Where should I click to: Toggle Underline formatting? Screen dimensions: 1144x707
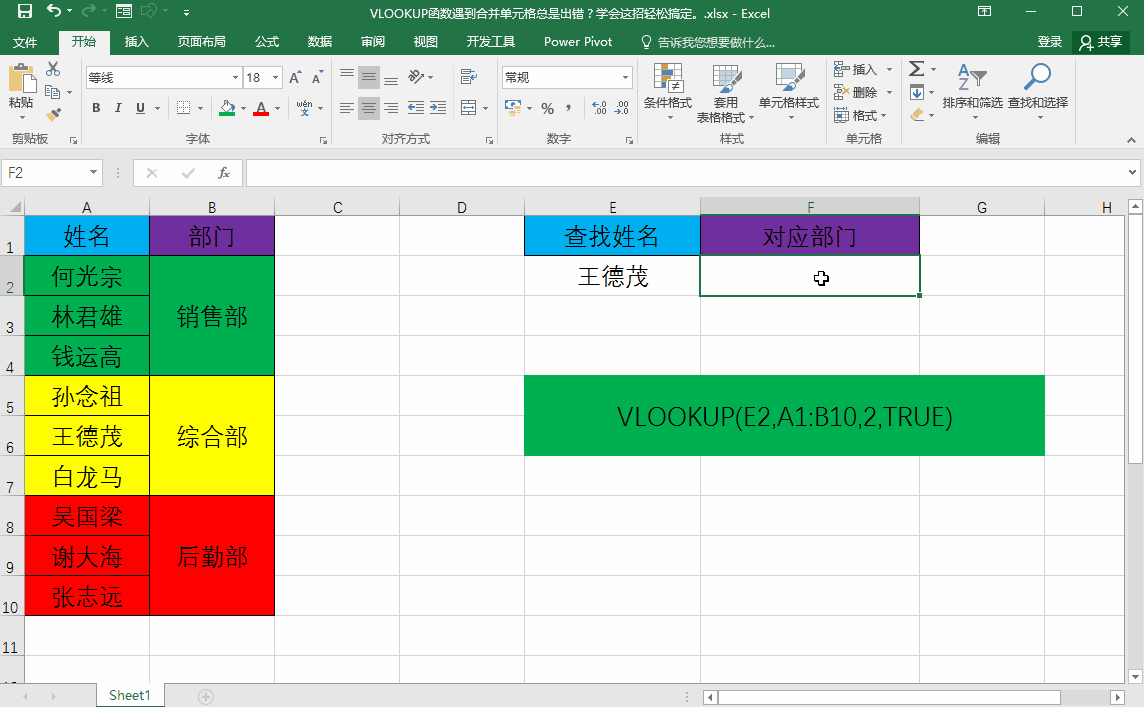(x=140, y=108)
